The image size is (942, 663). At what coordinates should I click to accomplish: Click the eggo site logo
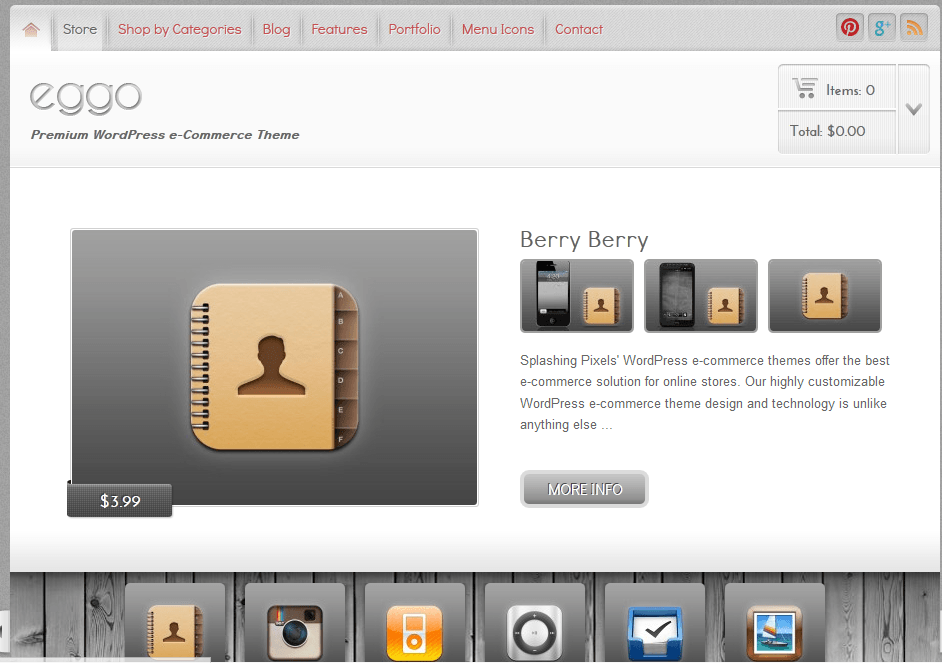point(86,97)
